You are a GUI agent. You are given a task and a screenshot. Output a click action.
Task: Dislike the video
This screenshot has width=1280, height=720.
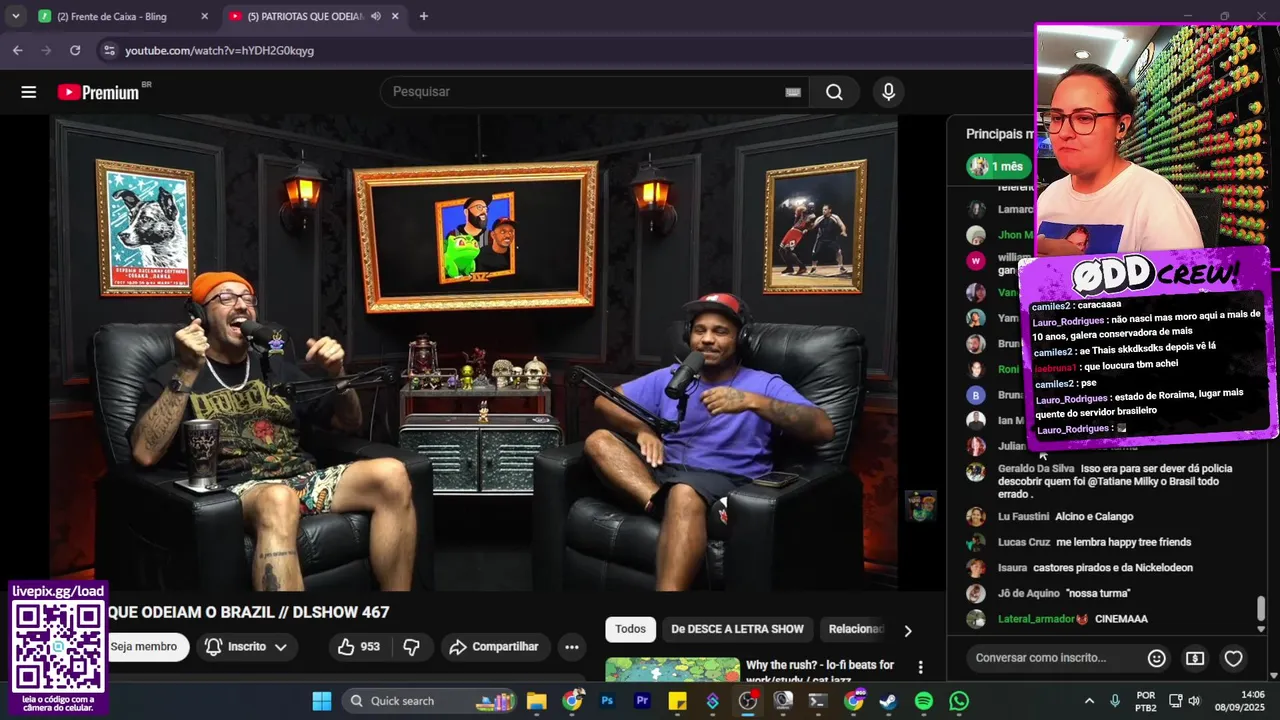pos(411,647)
